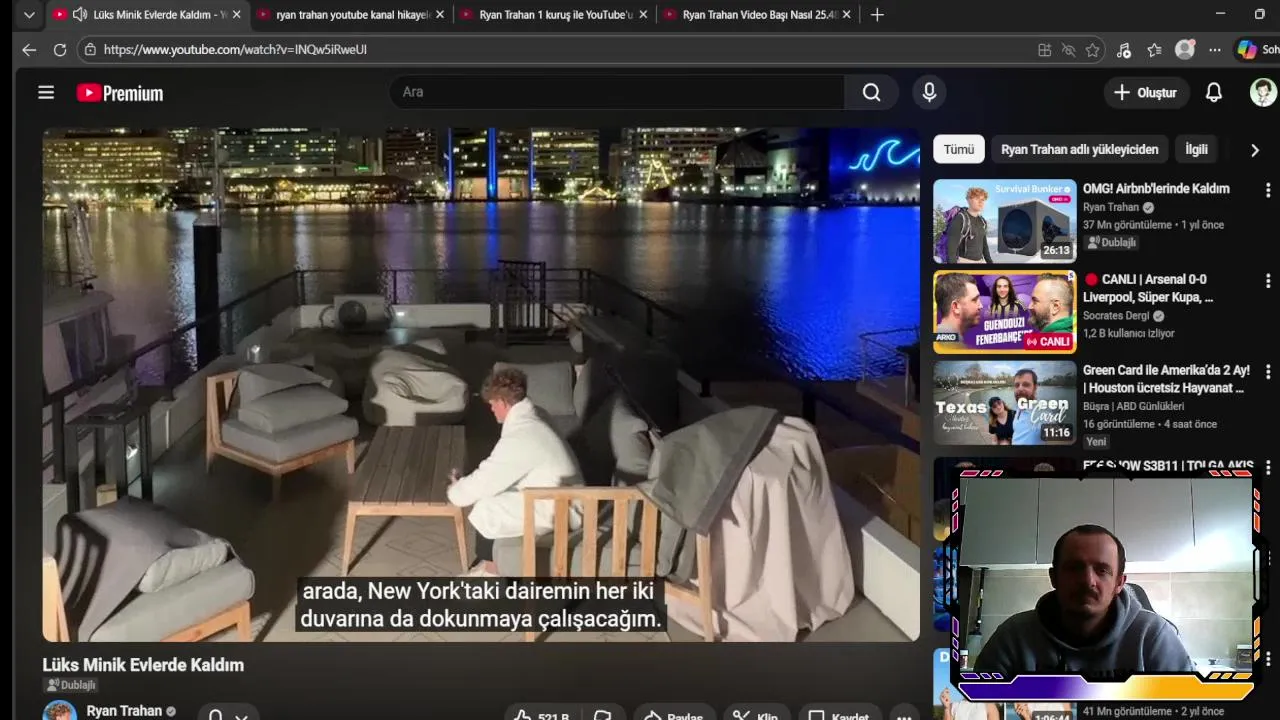Select the 'İlgili' filter chip

click(x=1197, y=149)
